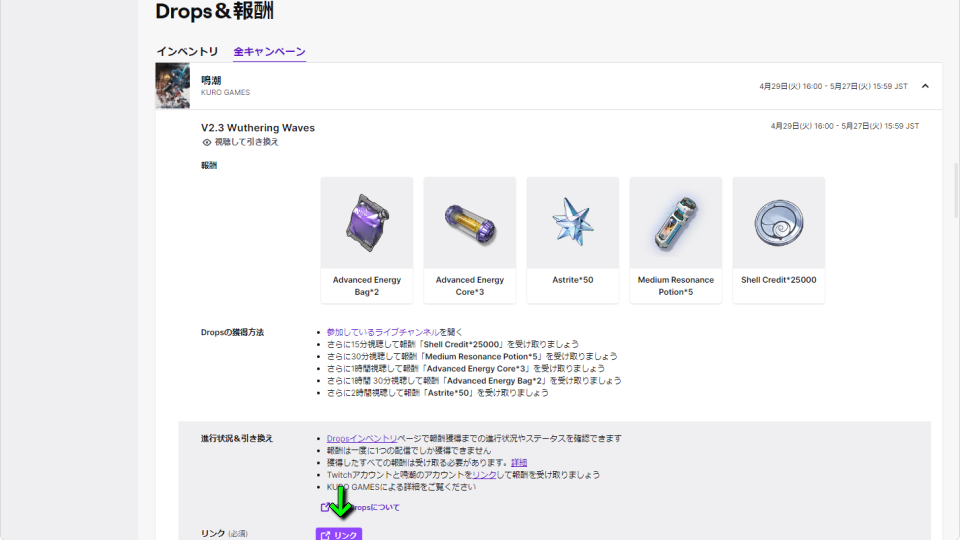
Task: Select the 鳴潮 campaign title
Action: coord(211,80)
